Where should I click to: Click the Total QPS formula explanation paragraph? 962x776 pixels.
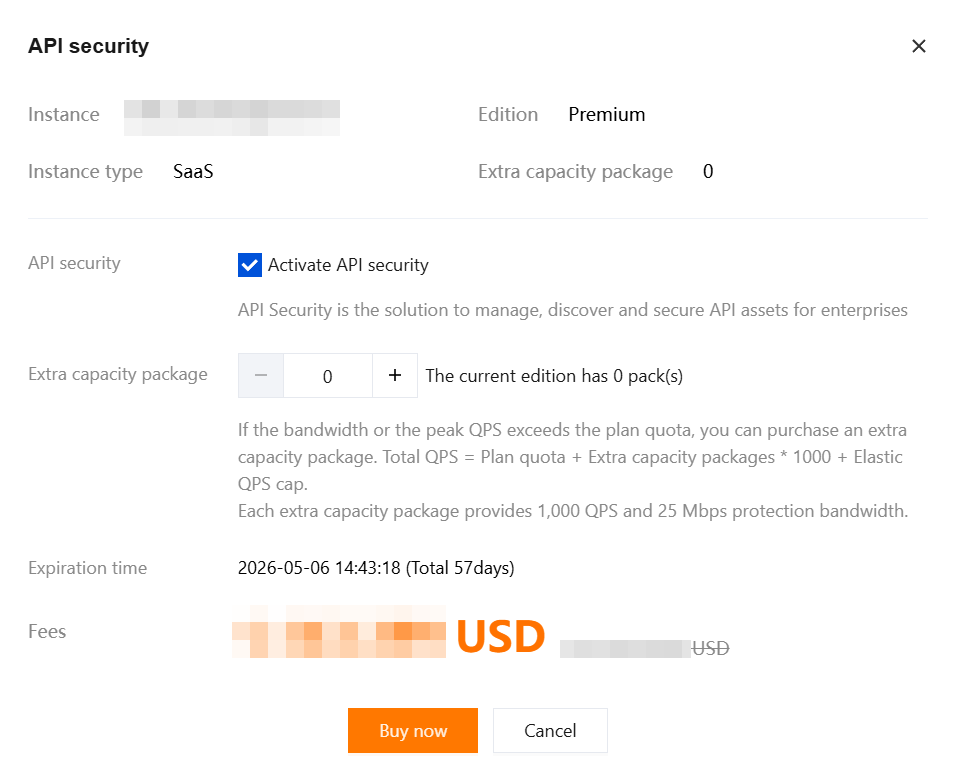coord(572,457)
